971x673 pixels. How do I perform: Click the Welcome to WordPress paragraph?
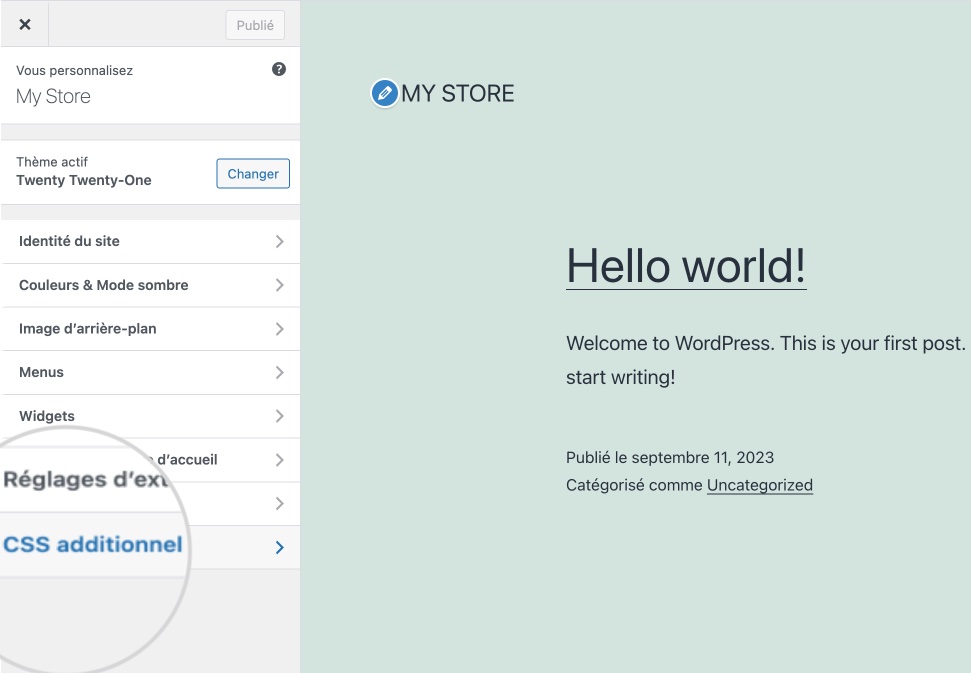coord(768,360)
